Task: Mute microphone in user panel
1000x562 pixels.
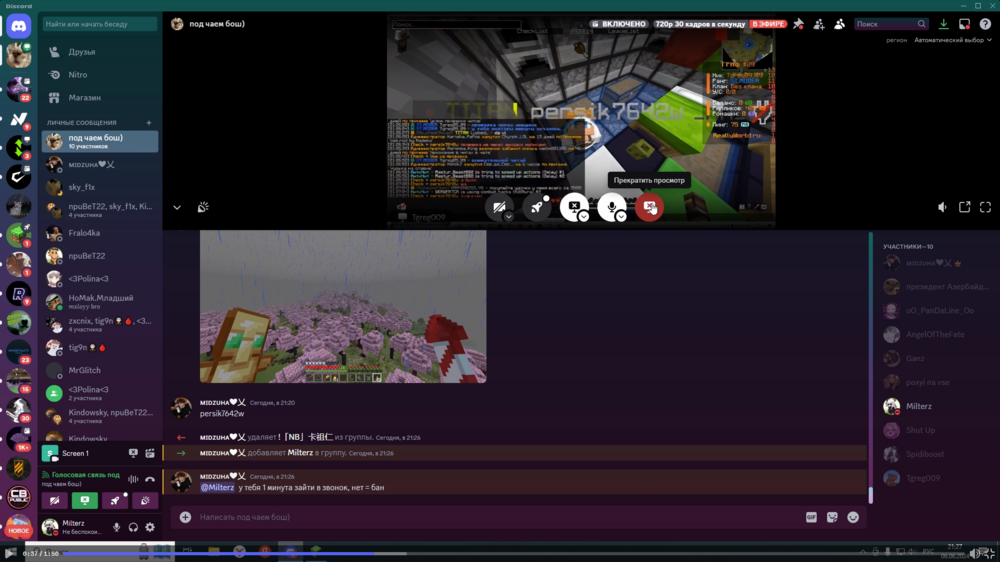Action: [x=116, y=528]
